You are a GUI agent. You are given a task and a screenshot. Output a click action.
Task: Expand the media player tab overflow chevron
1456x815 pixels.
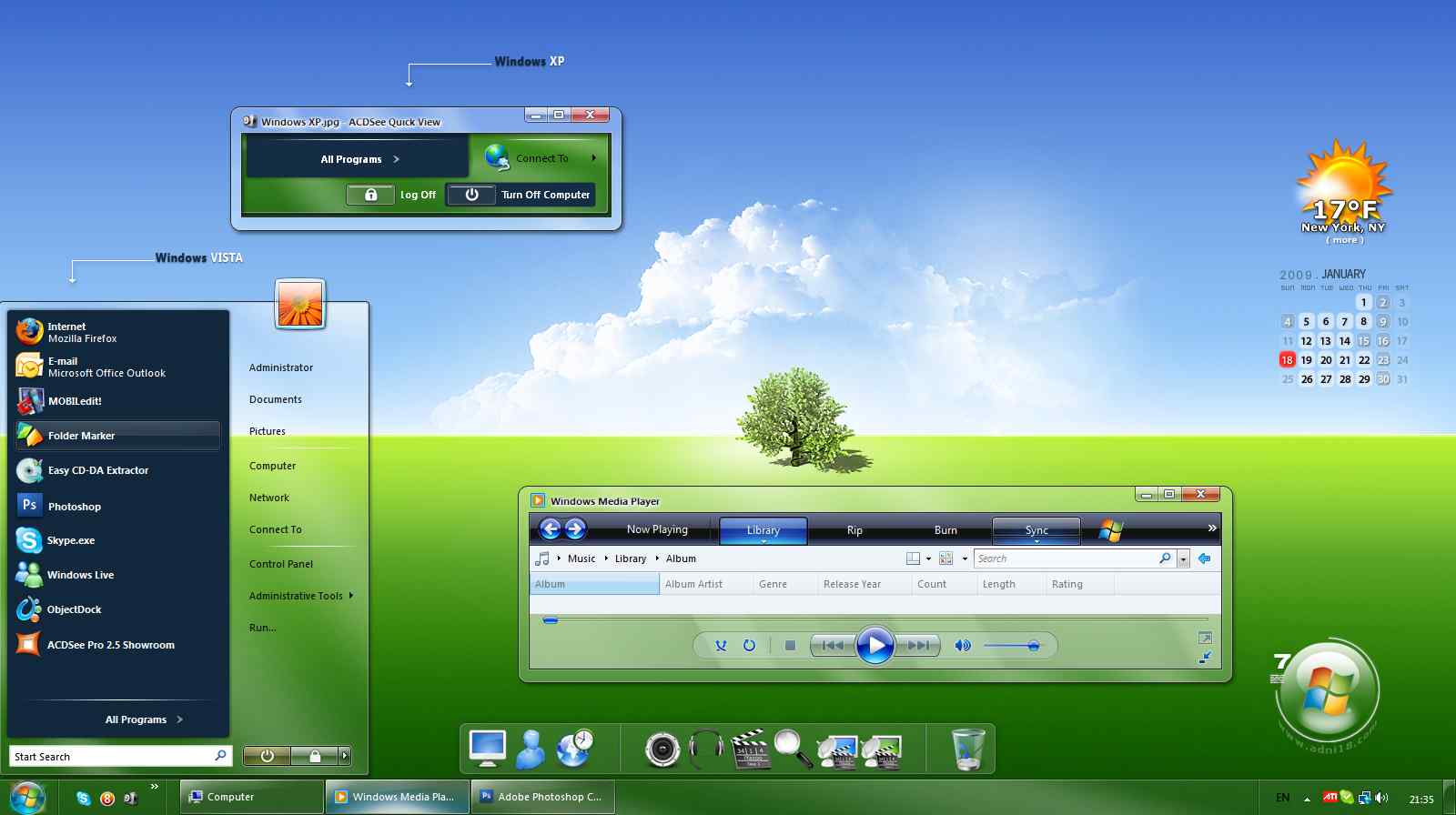1212,528
